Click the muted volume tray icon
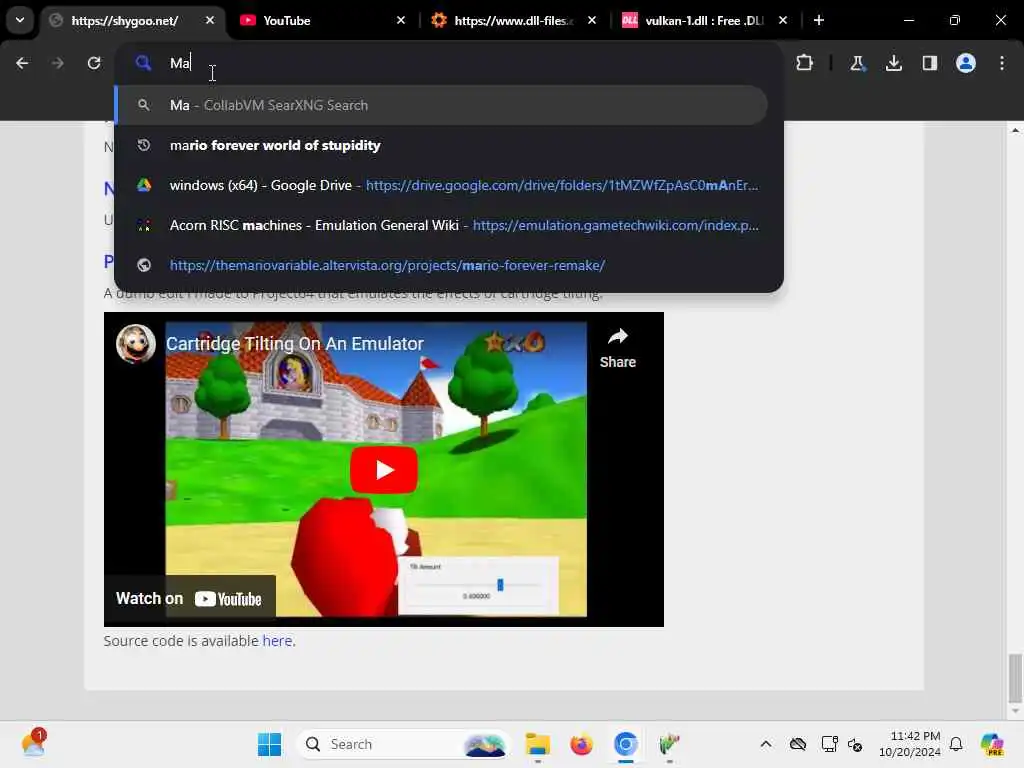The width and height of the screenshot is (1024, 768). click(856, 744)
